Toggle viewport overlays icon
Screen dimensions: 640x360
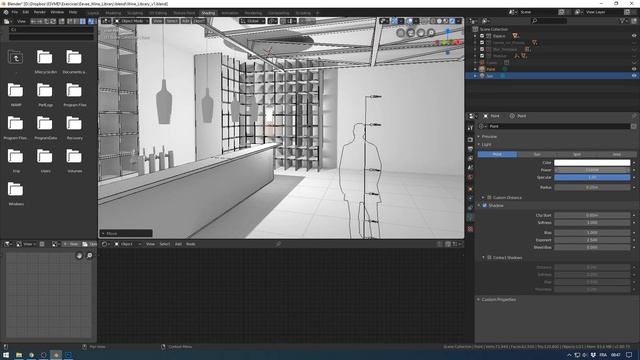(x=409, y=21)
